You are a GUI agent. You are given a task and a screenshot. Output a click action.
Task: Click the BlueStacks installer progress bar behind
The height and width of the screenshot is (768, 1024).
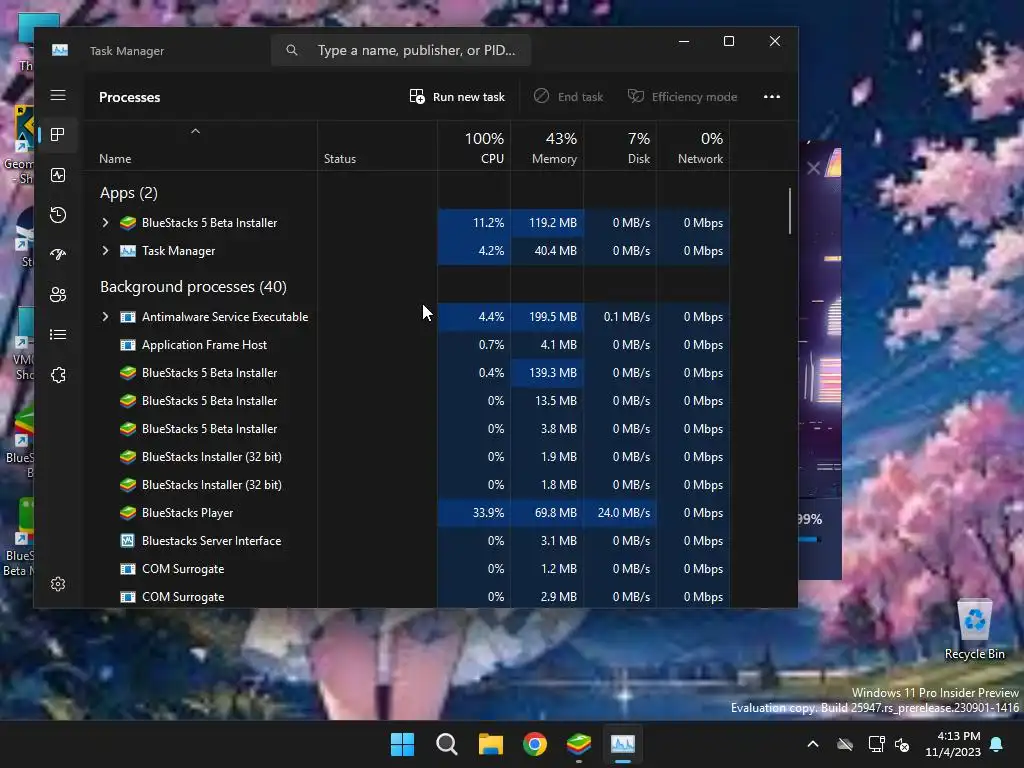pyautogui.click(x=809, y=539)
